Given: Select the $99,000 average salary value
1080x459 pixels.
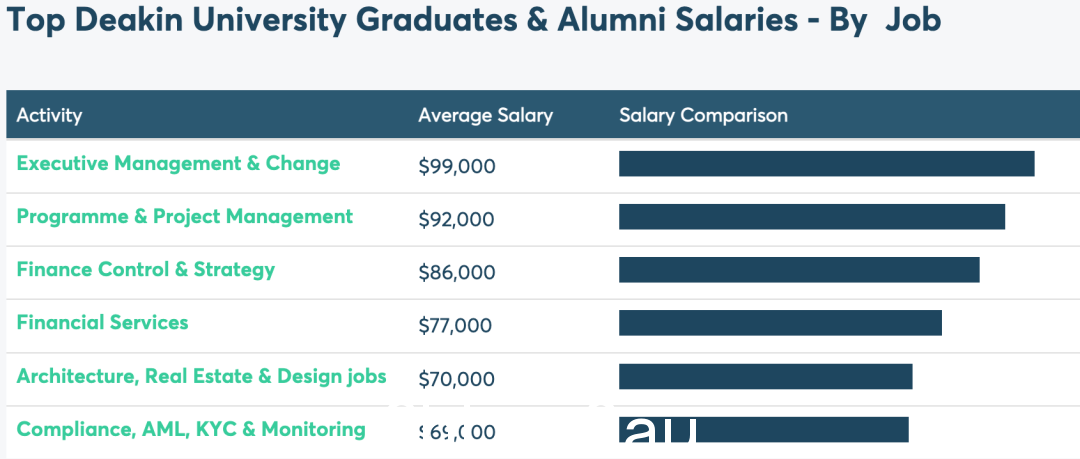Looking at the screenshot, I should (x=457, y=167).
